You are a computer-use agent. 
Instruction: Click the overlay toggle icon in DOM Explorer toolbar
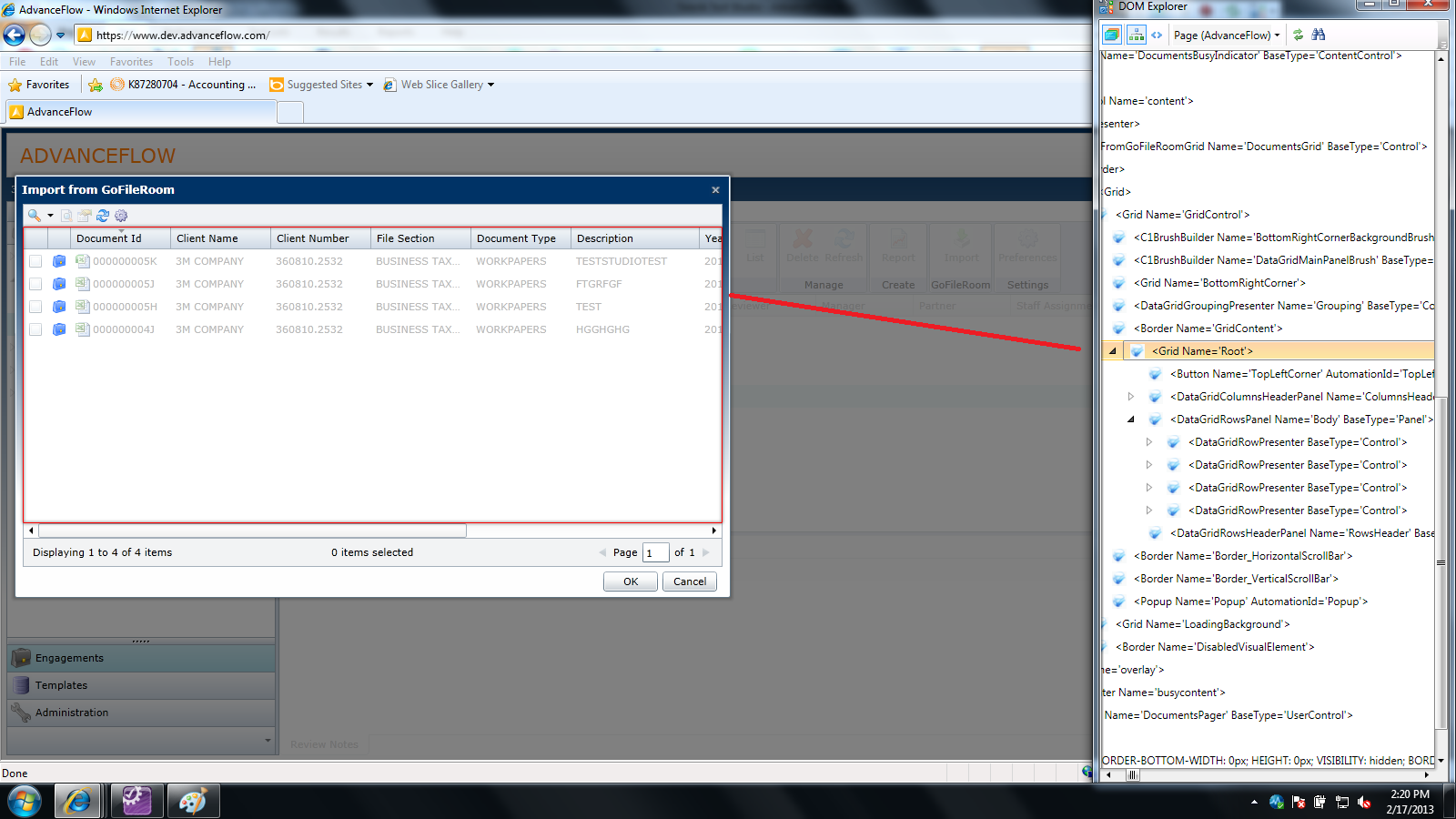point(1111,35)
